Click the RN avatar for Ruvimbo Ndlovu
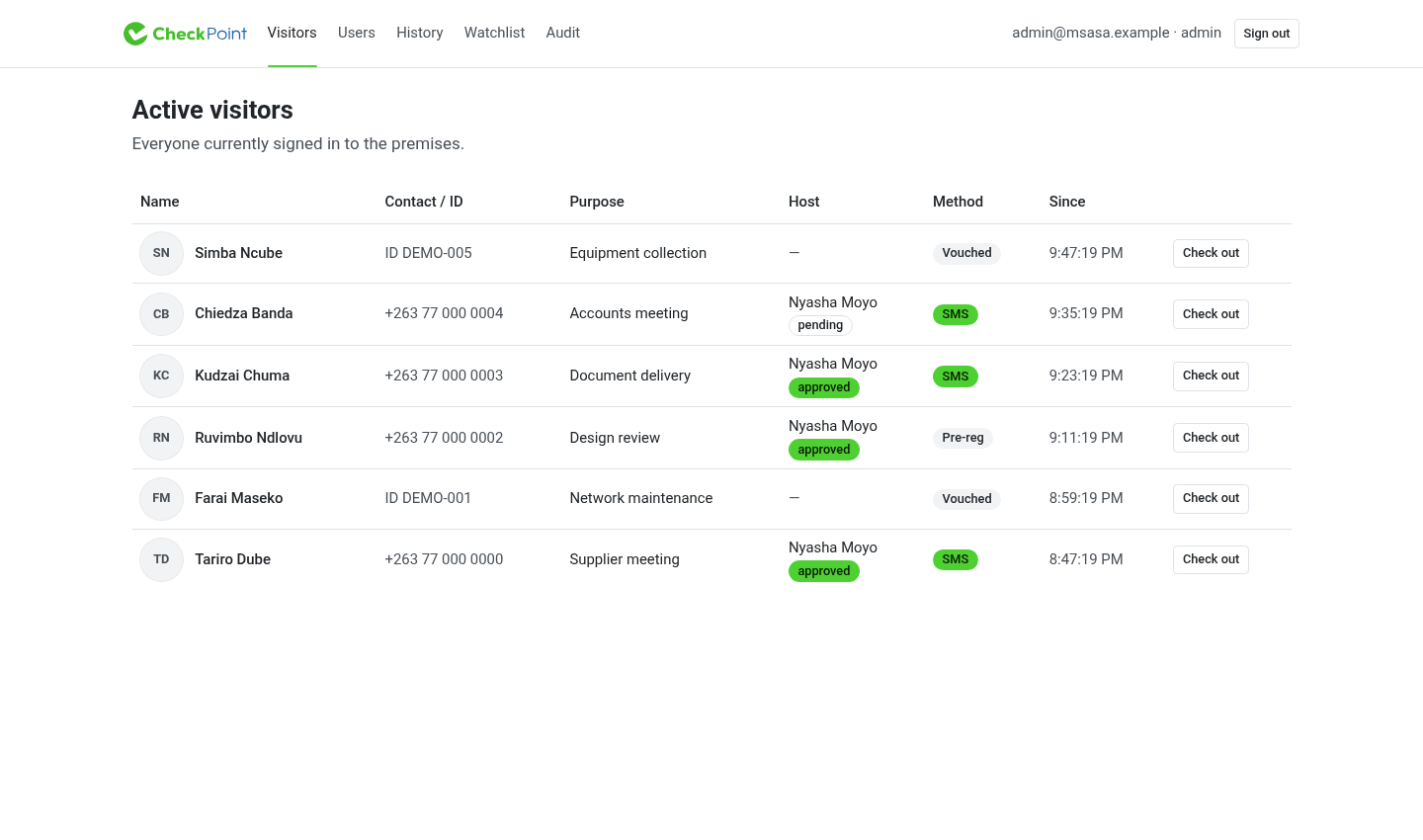1423x840 pixels. pyautogui.click(x=161, y=438)
